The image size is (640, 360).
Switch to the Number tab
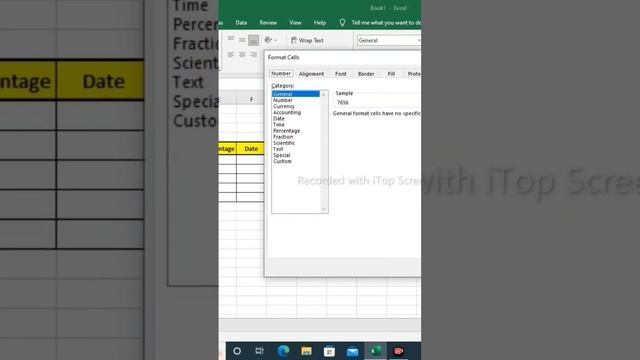tap(281, 73)
